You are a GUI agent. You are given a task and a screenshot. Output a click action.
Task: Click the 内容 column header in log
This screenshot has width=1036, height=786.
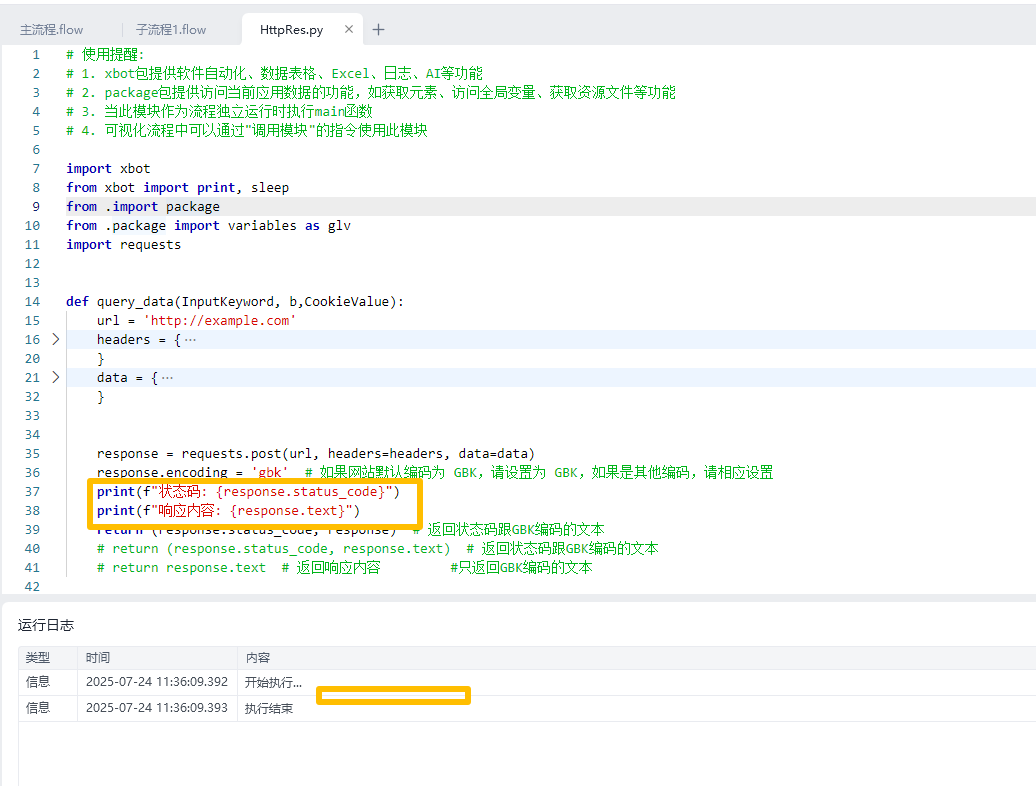pos(257,658)
